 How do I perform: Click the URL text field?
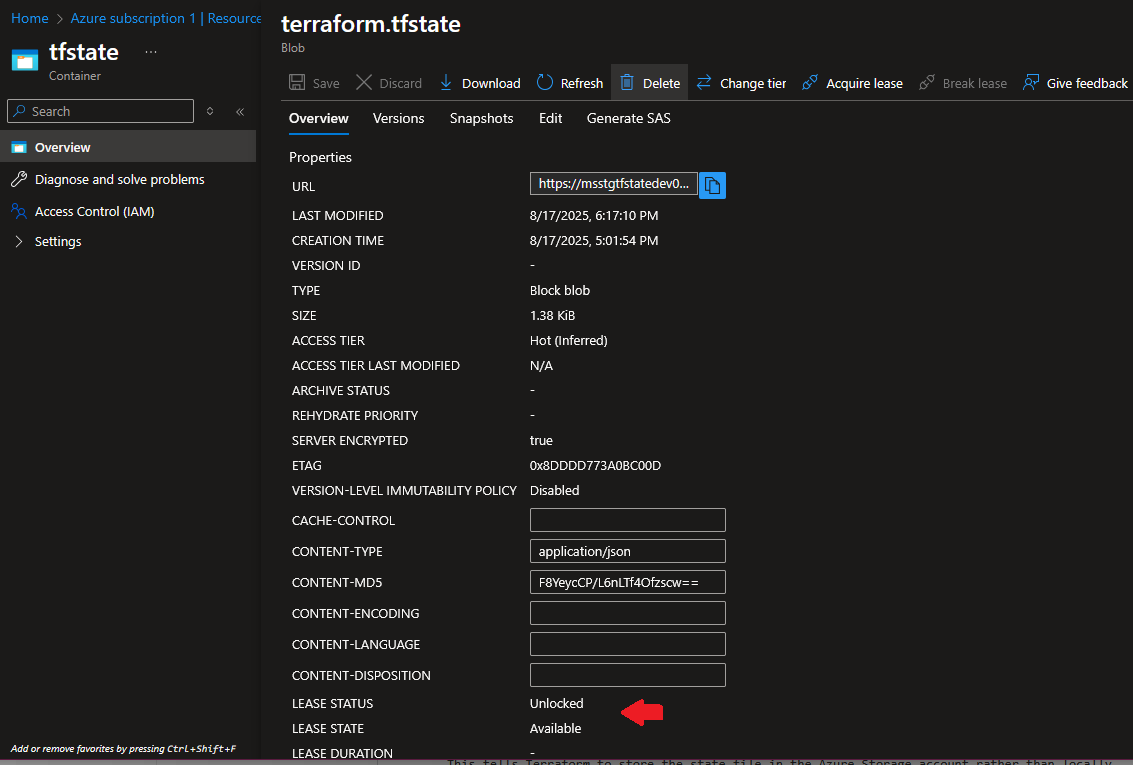pos(613,183)
